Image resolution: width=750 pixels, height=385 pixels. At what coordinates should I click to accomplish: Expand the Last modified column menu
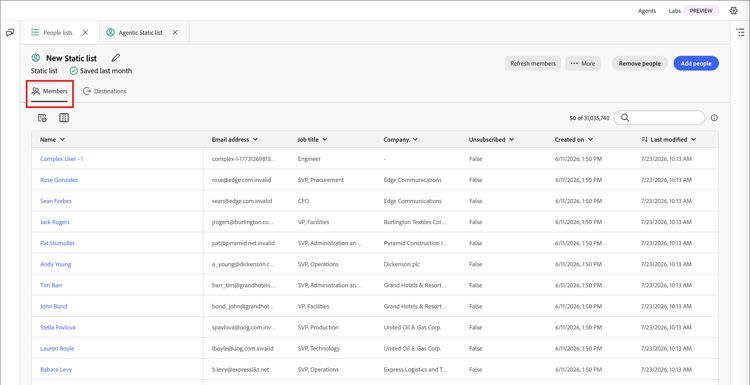tap(693, 140)
